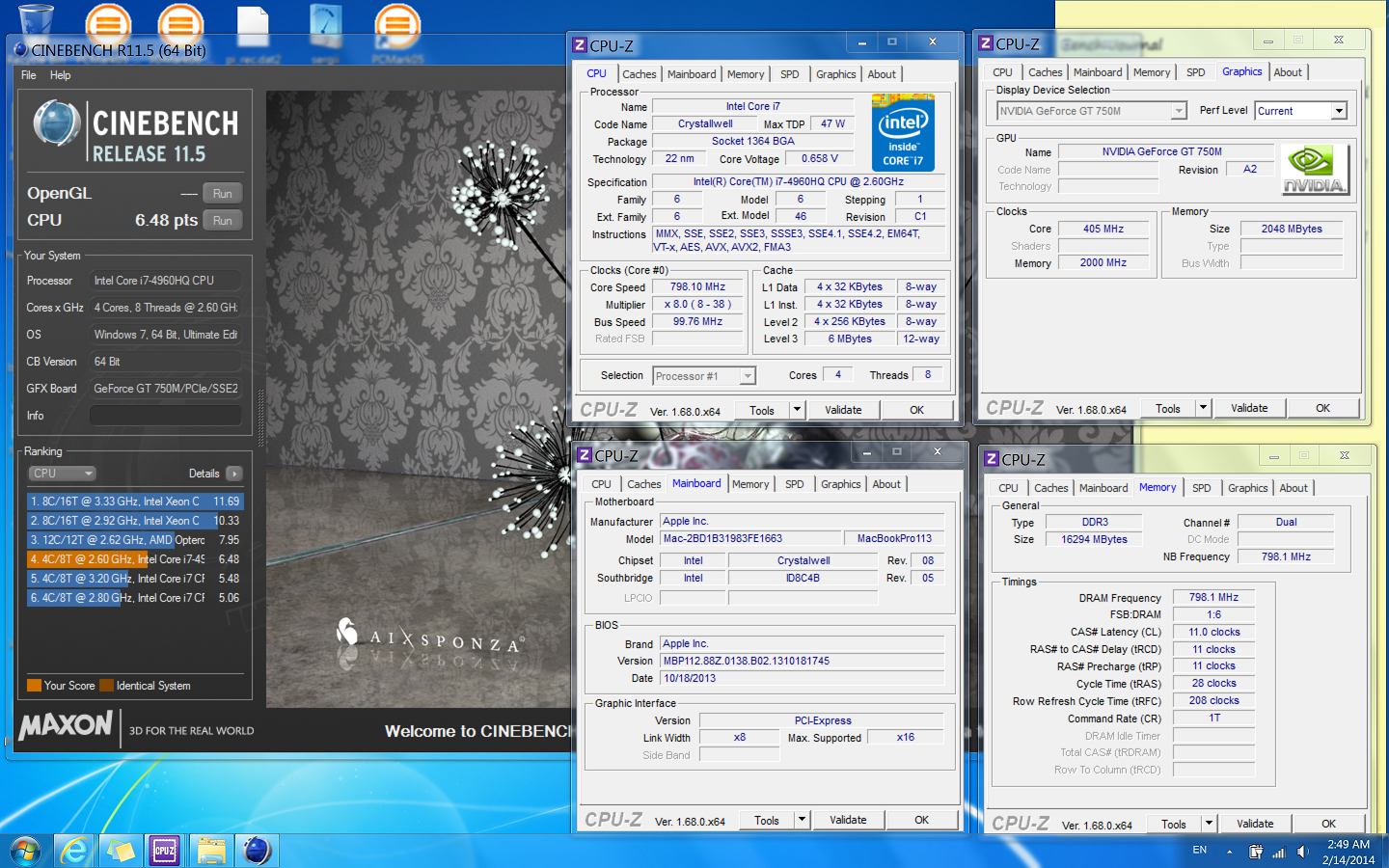Open the File menu in Cinebench
This screenshot has width=1389, height=868.
29,75
